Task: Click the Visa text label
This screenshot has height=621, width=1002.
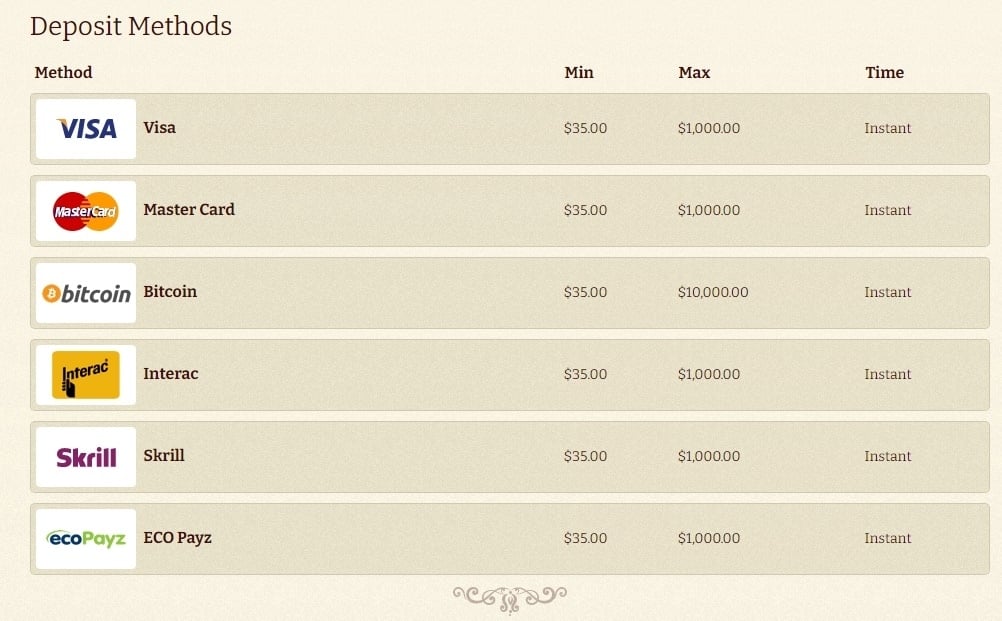Action: pyautogui.click(x=159, y=128)
